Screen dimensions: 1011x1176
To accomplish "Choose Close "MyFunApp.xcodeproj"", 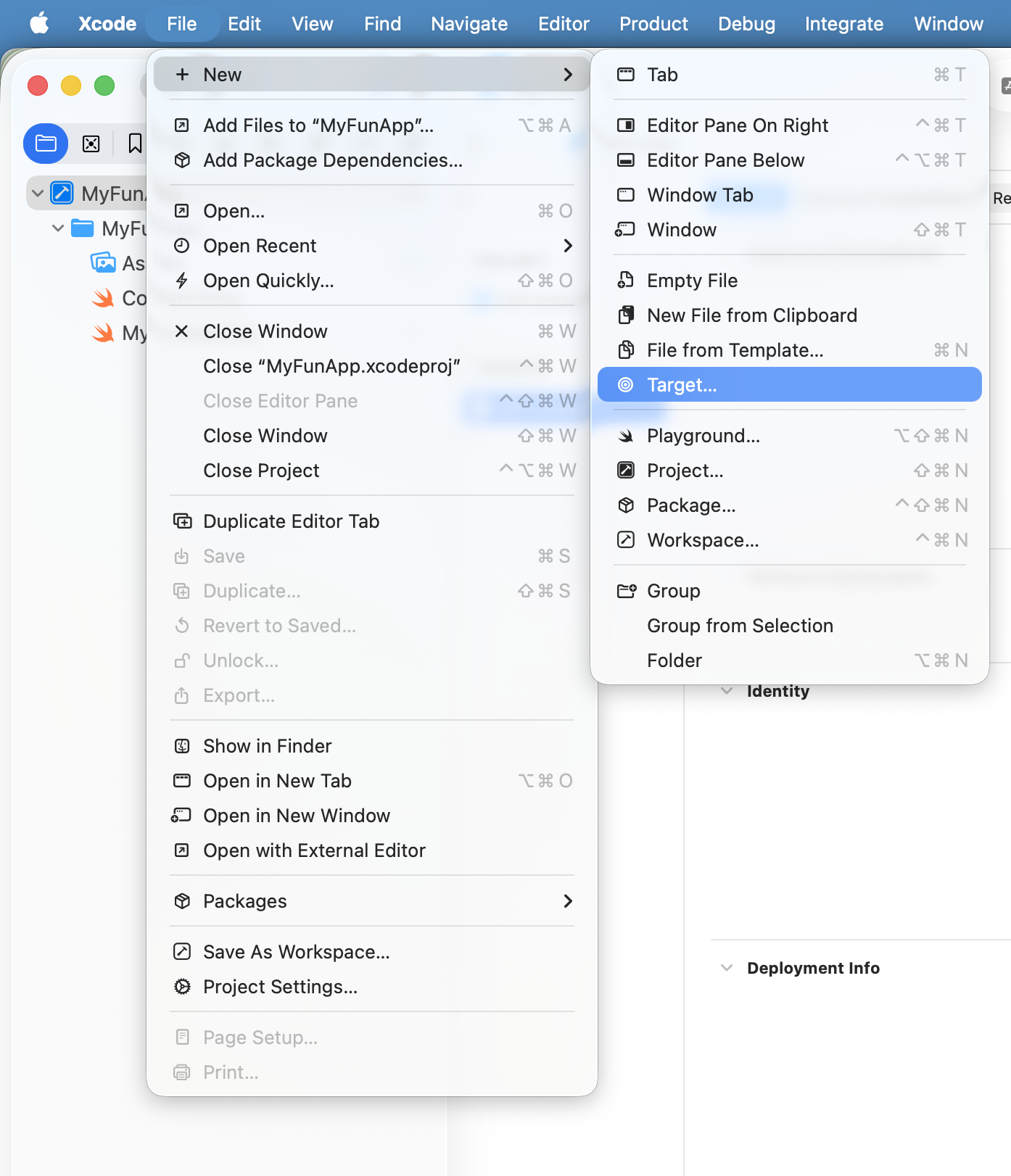I will tap(372, 366).
